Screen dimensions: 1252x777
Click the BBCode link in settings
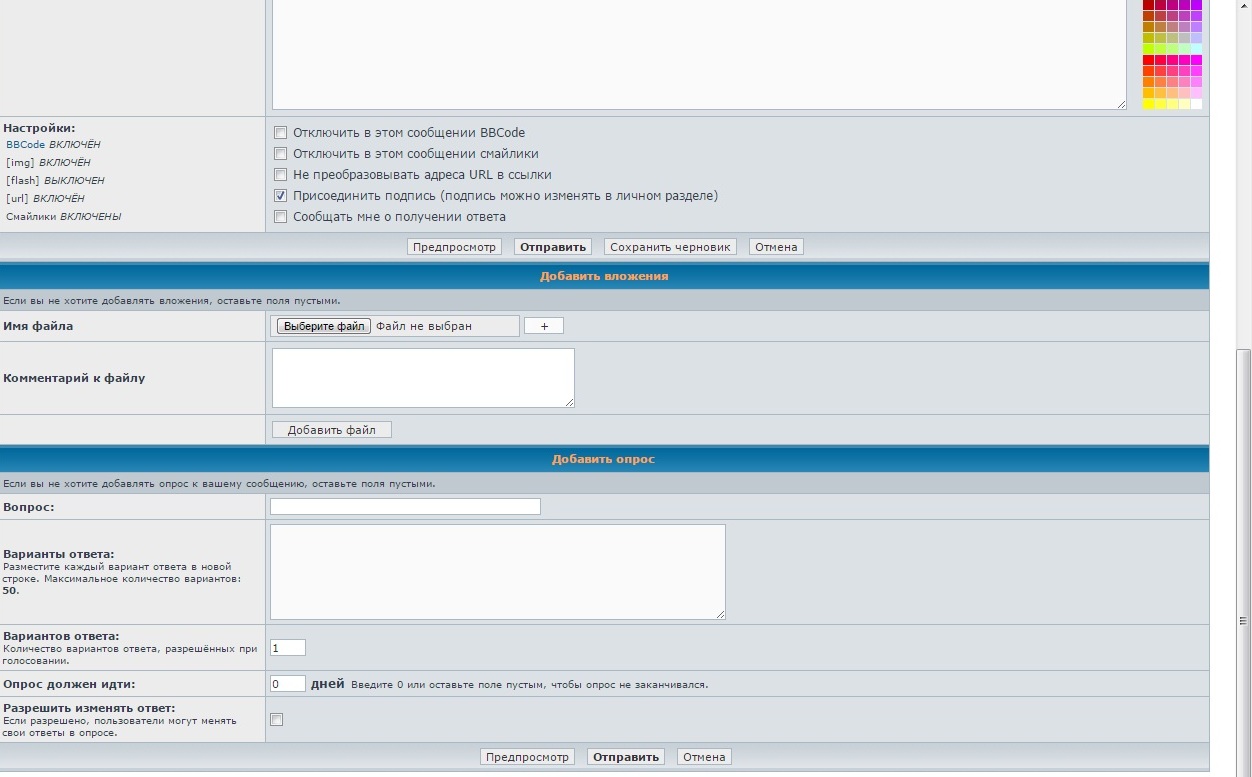coord(25,145)
